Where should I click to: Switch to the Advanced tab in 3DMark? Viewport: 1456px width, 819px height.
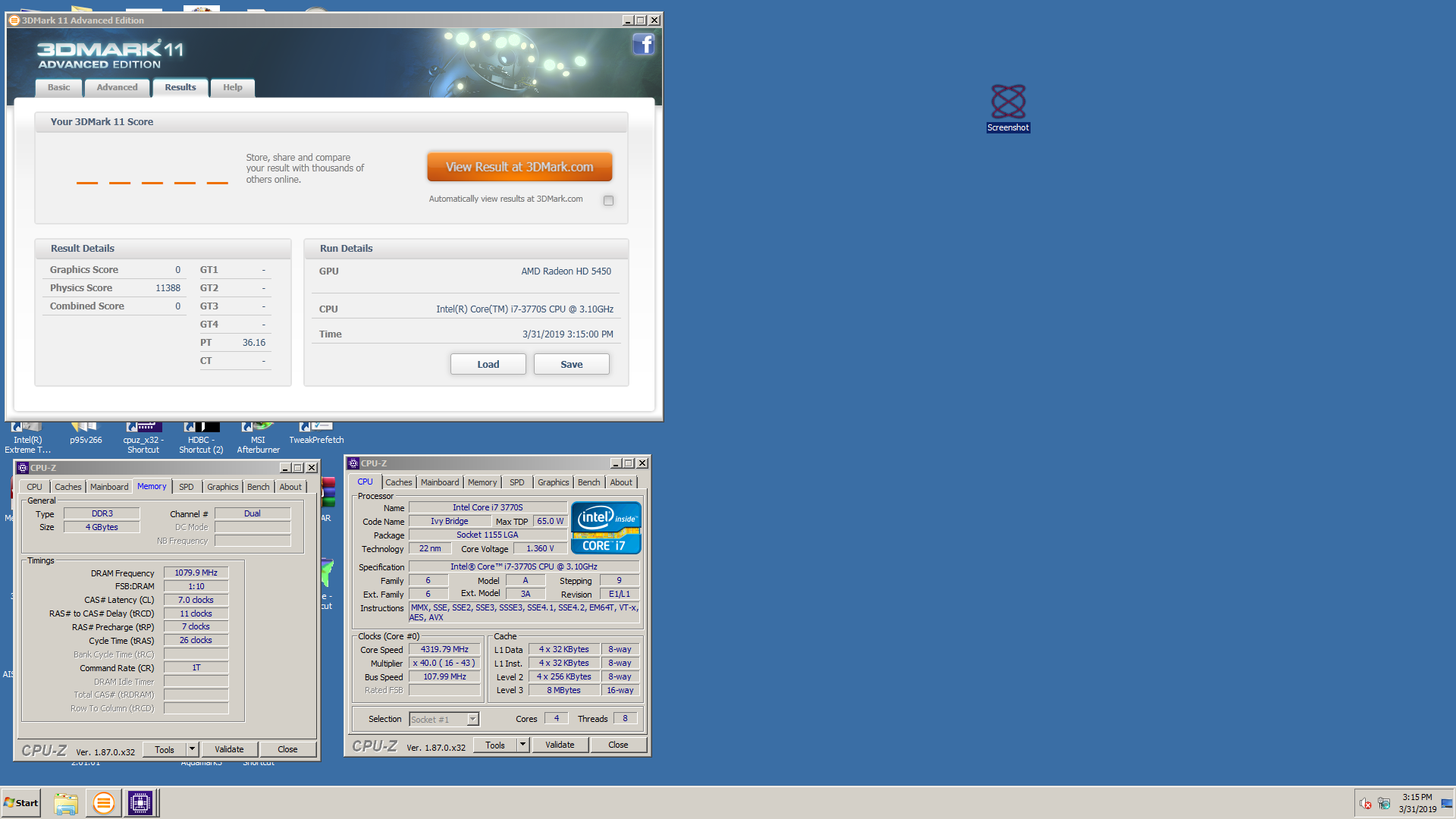pos(118,88)
